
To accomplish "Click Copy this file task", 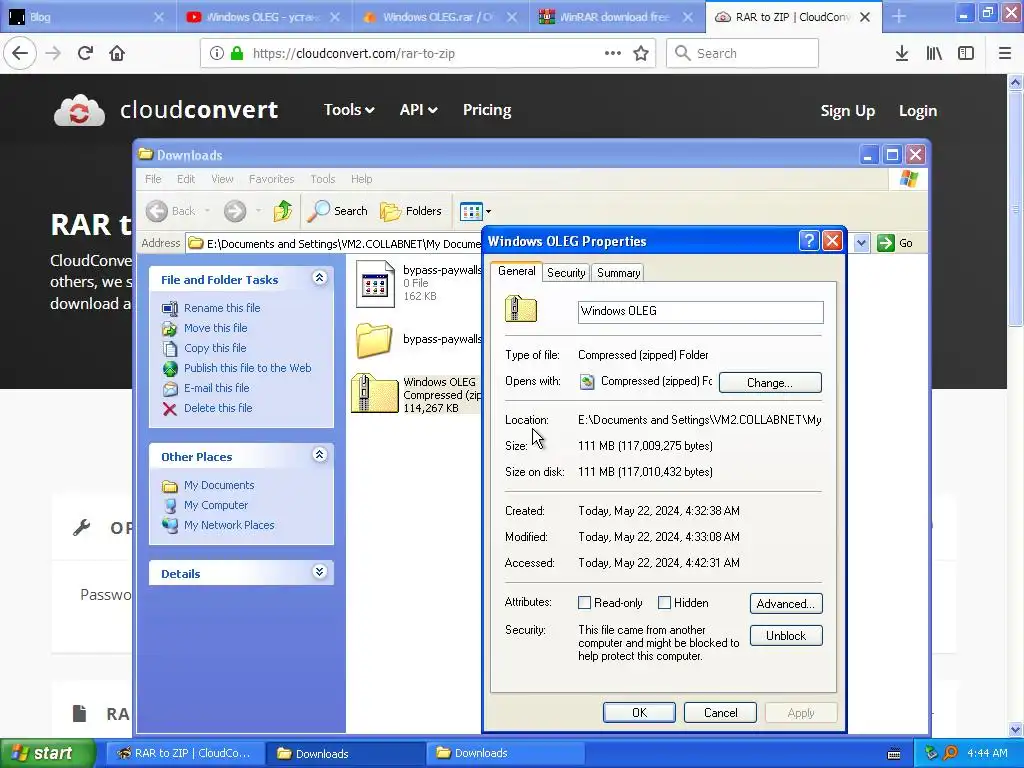I will point(215,348).
